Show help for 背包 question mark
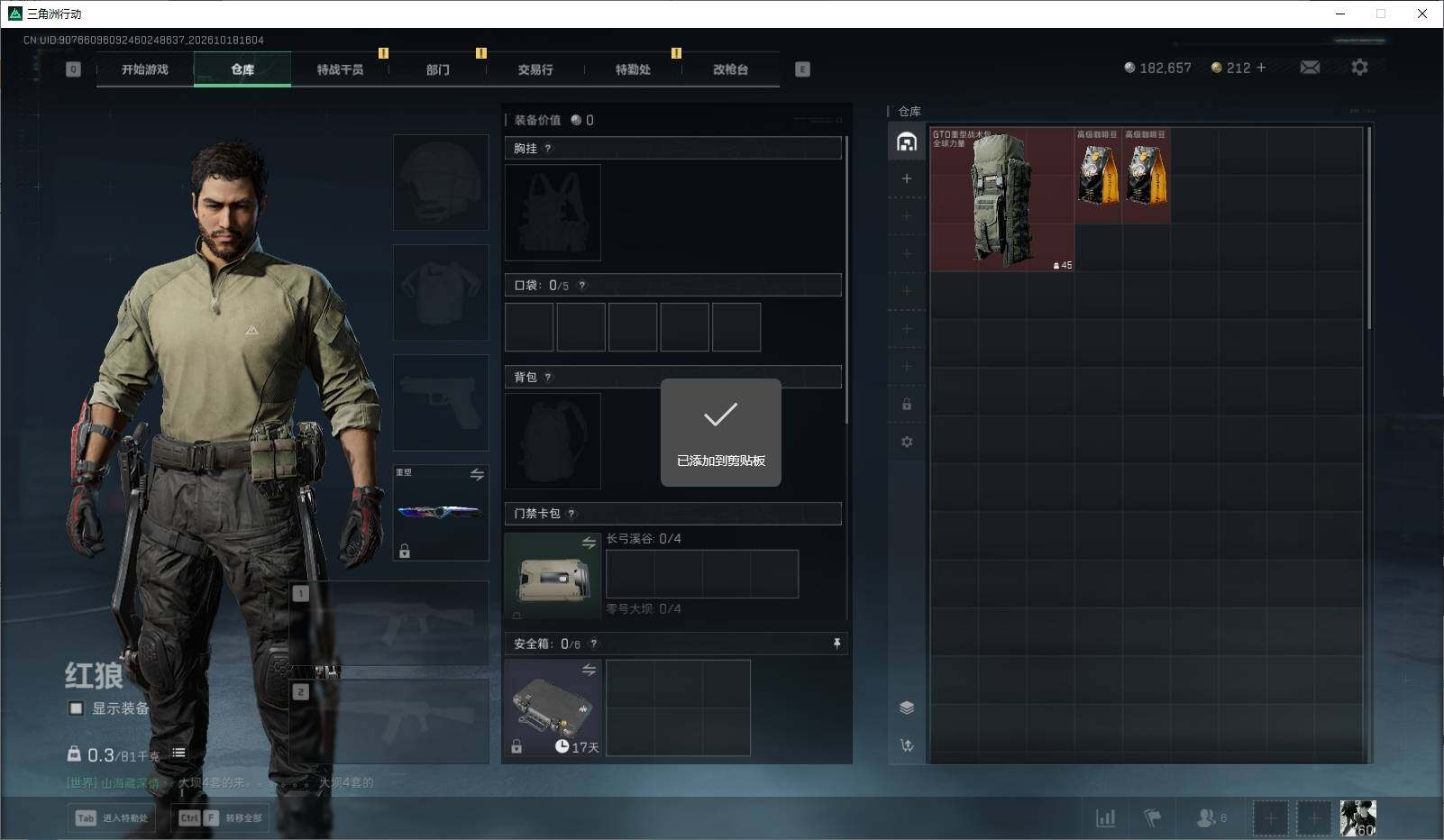1444x840 pixels. [x=548, y=378]
